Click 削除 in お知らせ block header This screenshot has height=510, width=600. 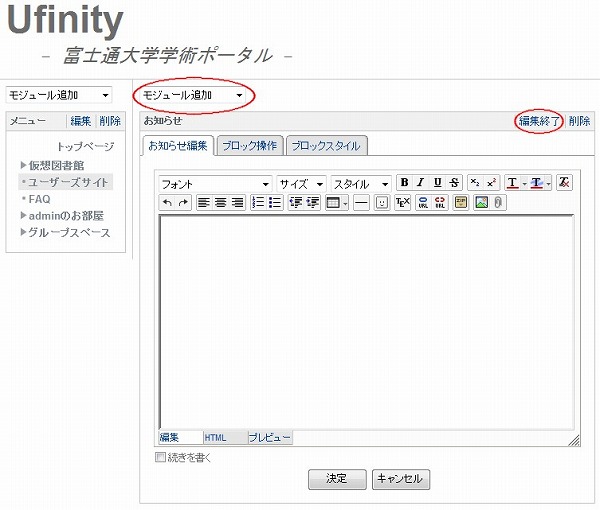point(579,121)
